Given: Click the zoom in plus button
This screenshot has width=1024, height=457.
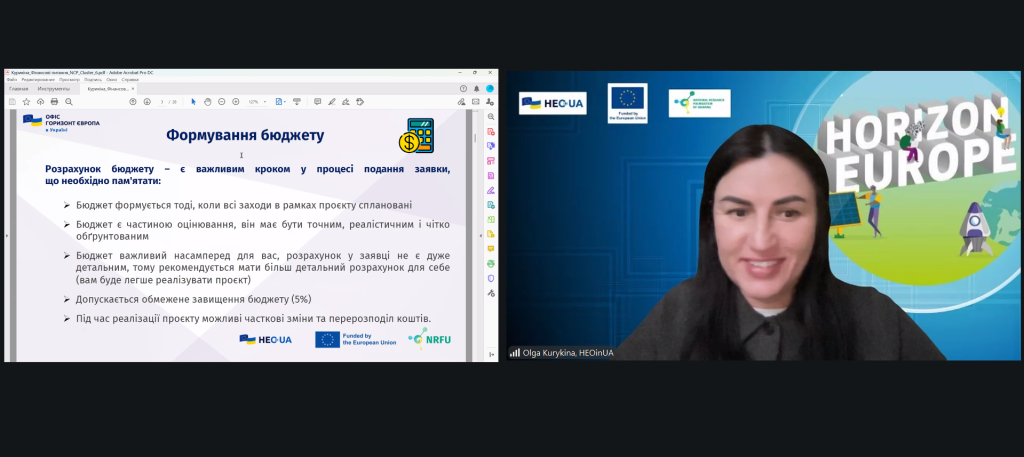Looking at the screenshot, I should [x=236, y=101].
